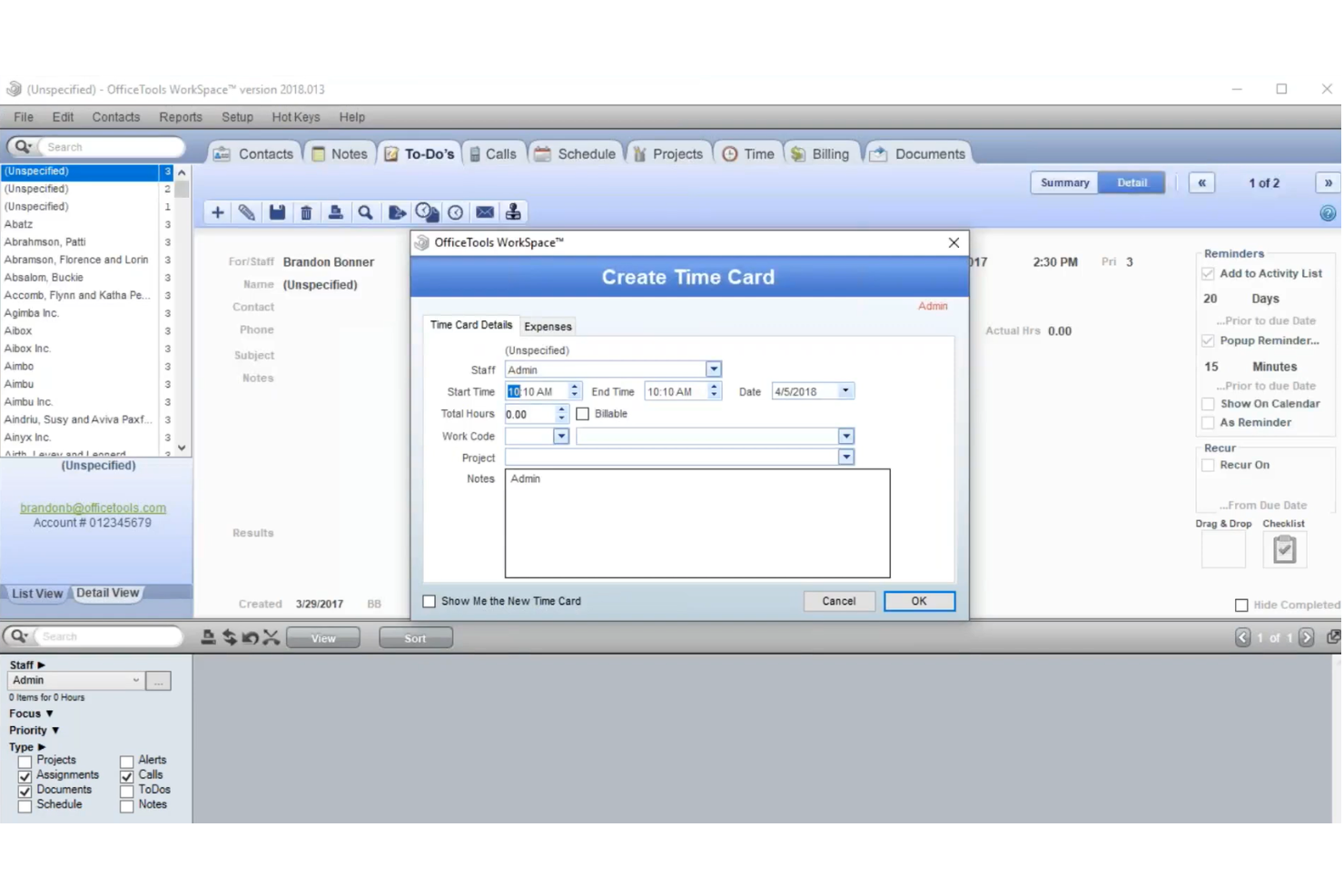Toggle Popup Reminder checkbox
Image resolution: width=1344 pixels, height=896 pixels.
[x=1208, y=340]
